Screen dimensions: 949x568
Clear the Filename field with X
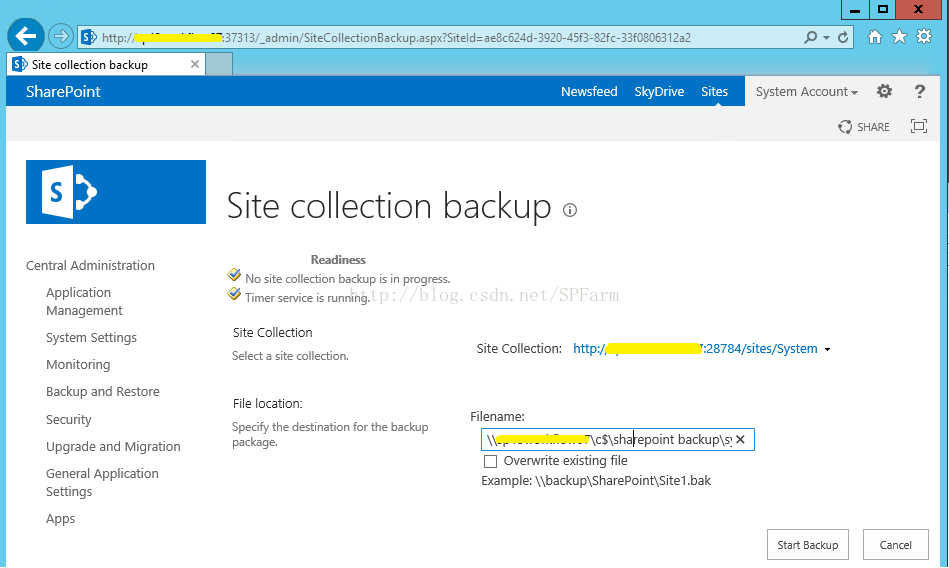tap(740, 440)
